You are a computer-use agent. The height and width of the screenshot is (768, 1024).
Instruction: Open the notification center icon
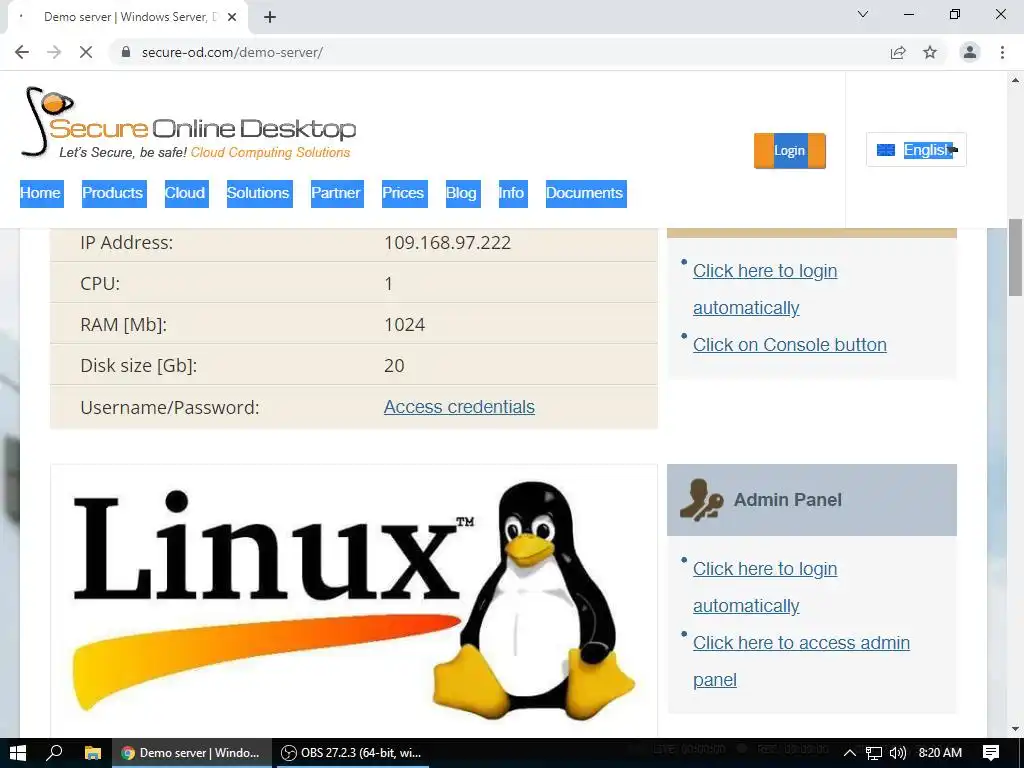point(991,753)
